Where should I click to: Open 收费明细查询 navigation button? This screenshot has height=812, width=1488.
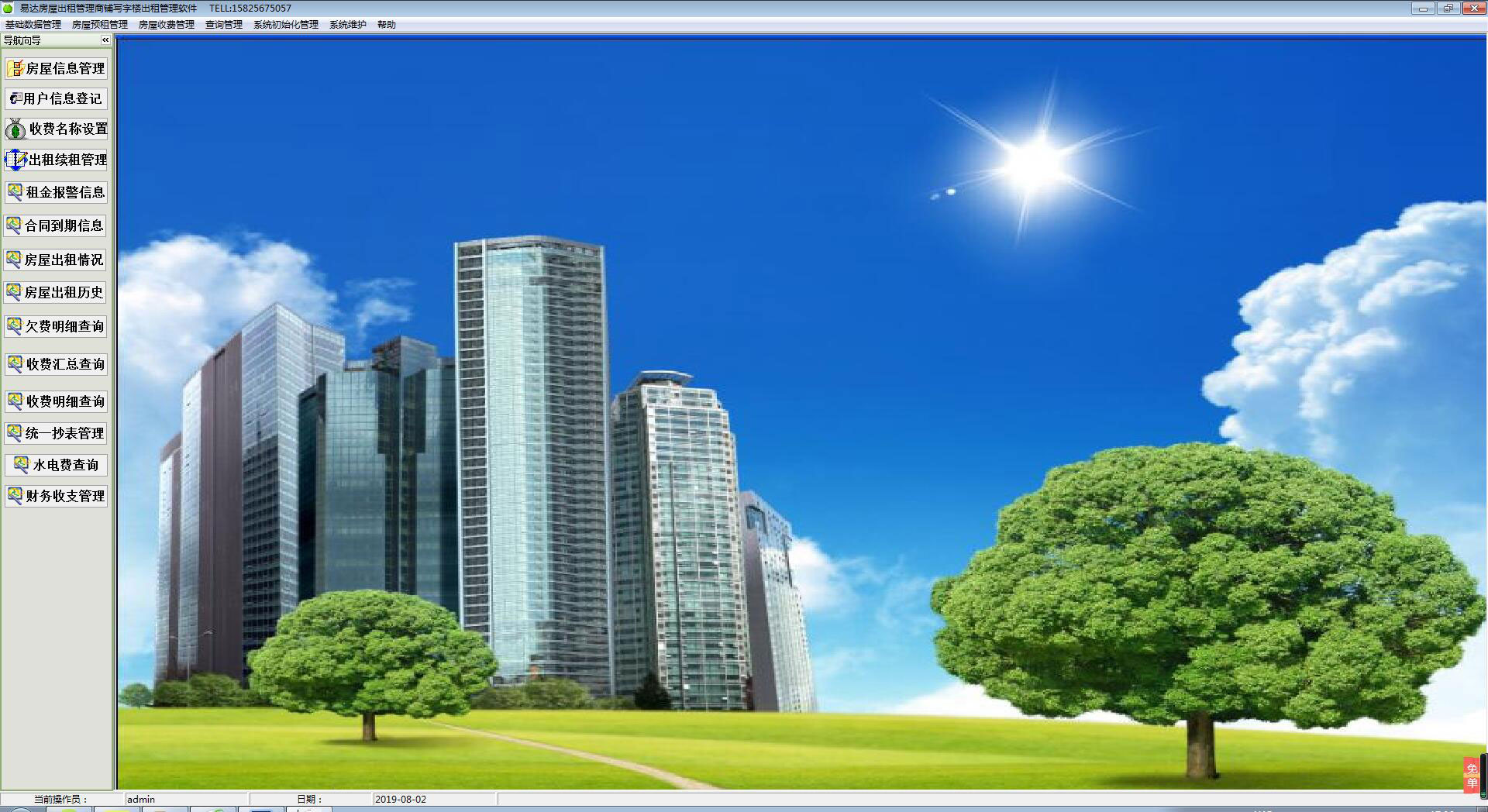(56, 401)
